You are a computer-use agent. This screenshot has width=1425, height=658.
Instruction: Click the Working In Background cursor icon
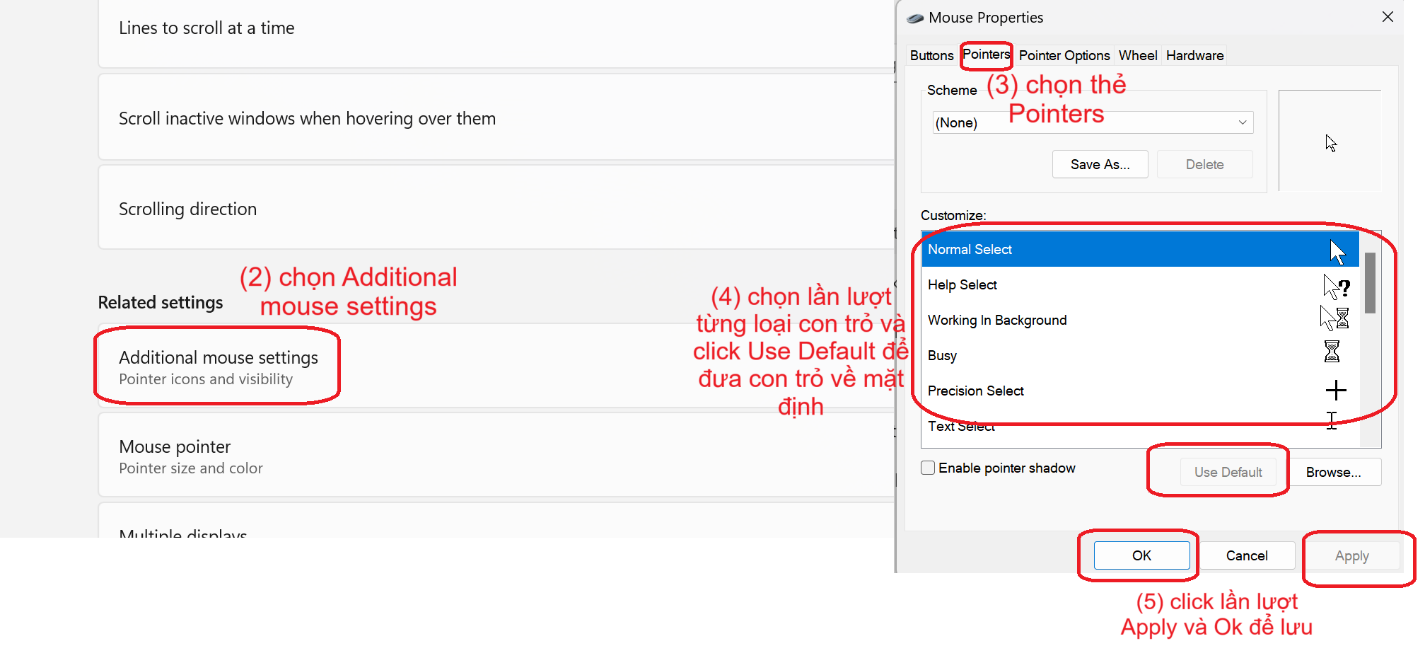pos(1335,319)
